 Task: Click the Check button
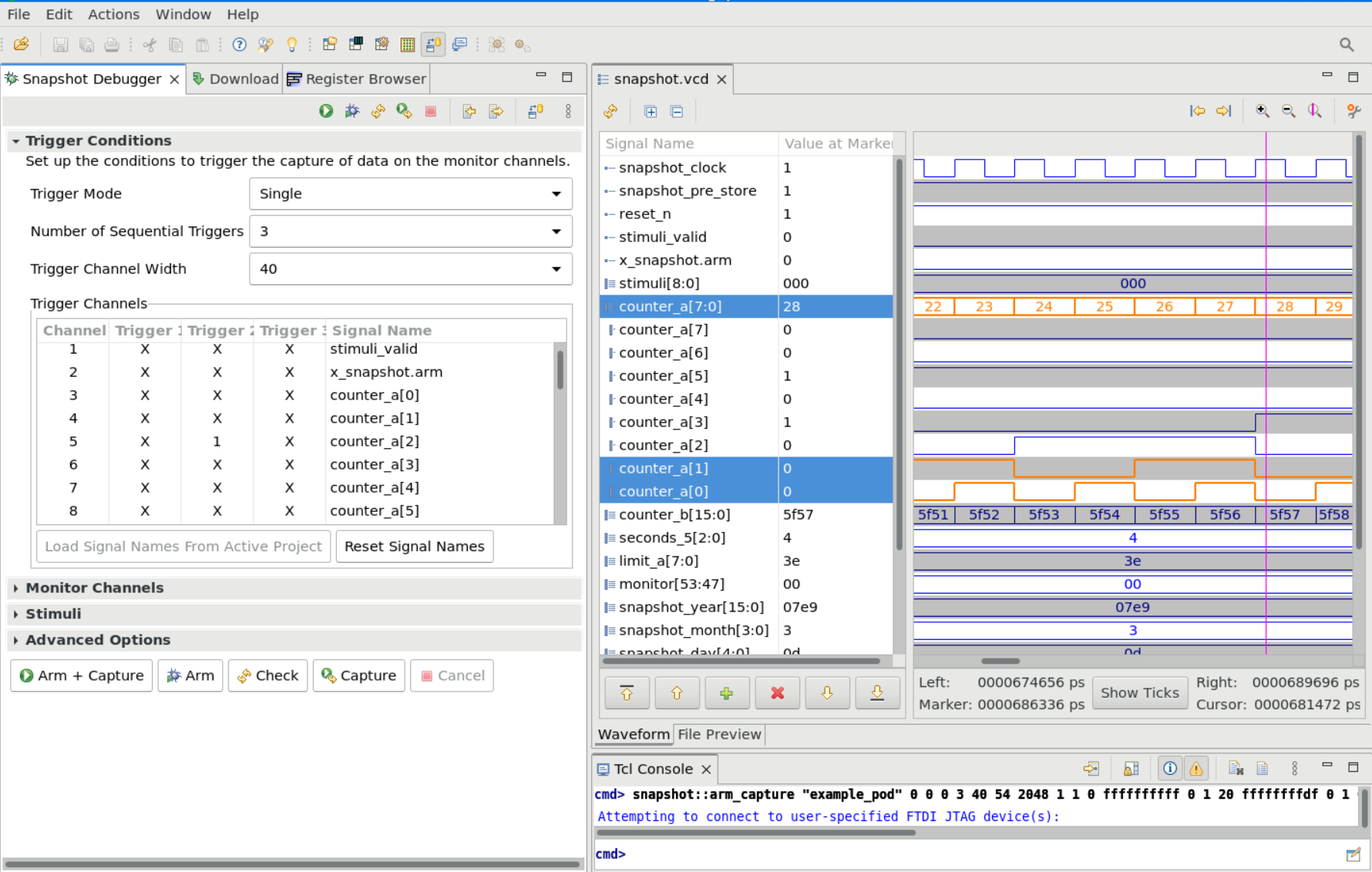(267, 676)
